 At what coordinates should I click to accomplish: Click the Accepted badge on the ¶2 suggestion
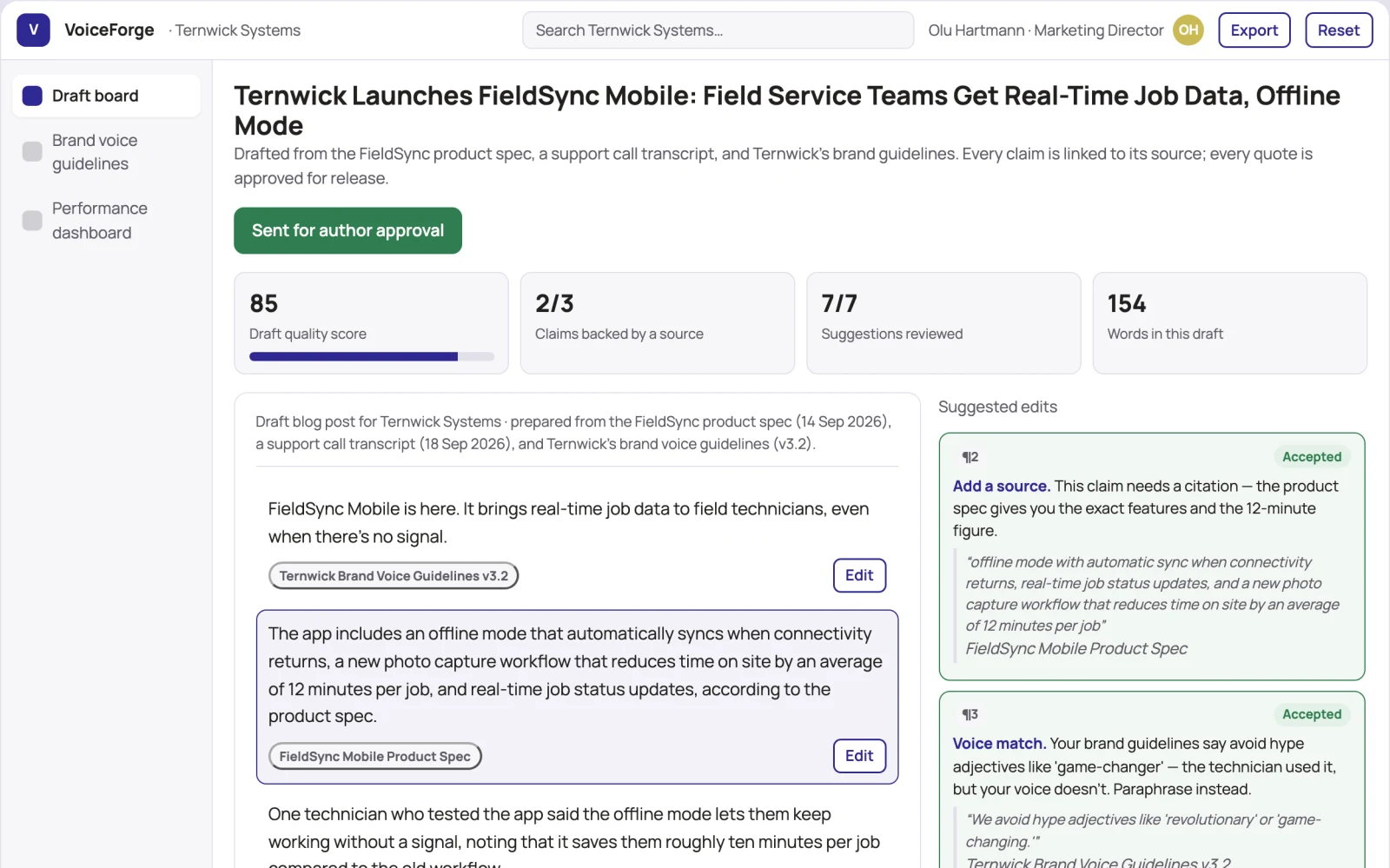tap(1312, 457)
